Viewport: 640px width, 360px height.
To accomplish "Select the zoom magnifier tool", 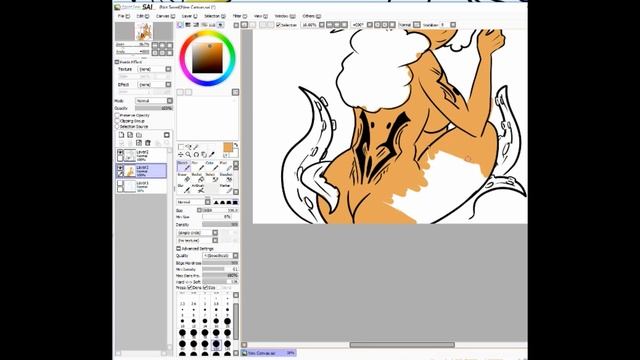I will [188, 155].
